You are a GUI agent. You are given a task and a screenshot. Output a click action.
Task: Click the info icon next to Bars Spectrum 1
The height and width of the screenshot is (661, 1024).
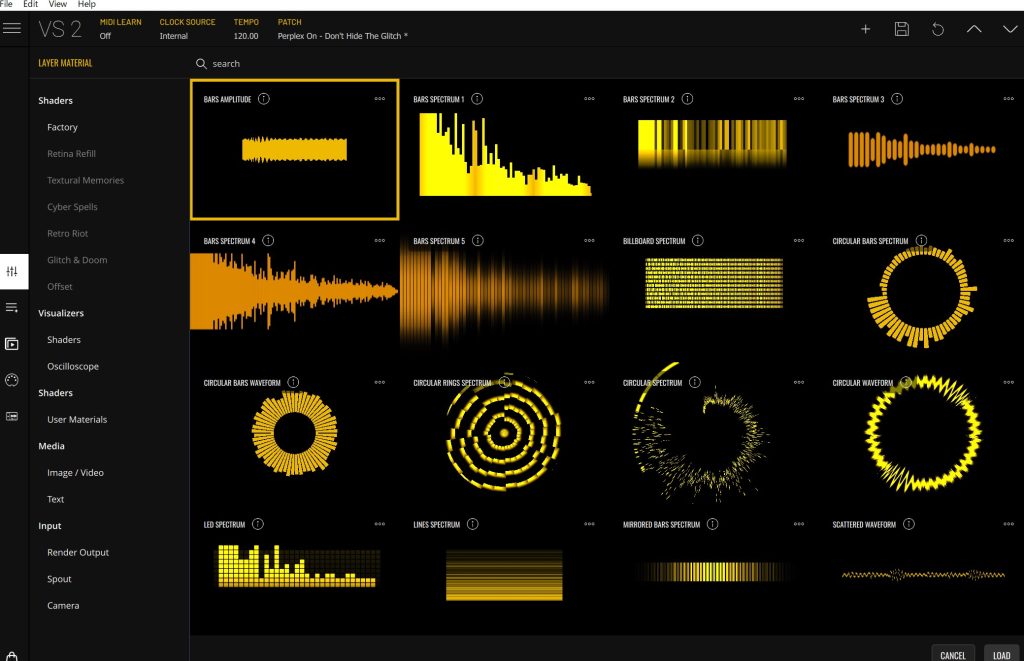(x=477, y=99)
